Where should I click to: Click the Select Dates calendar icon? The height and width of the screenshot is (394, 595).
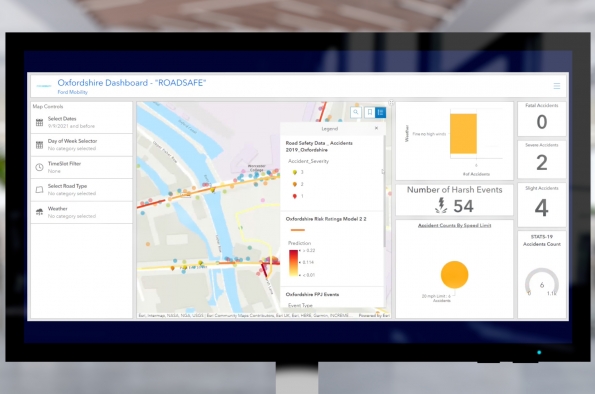click(x=39, y=122)
